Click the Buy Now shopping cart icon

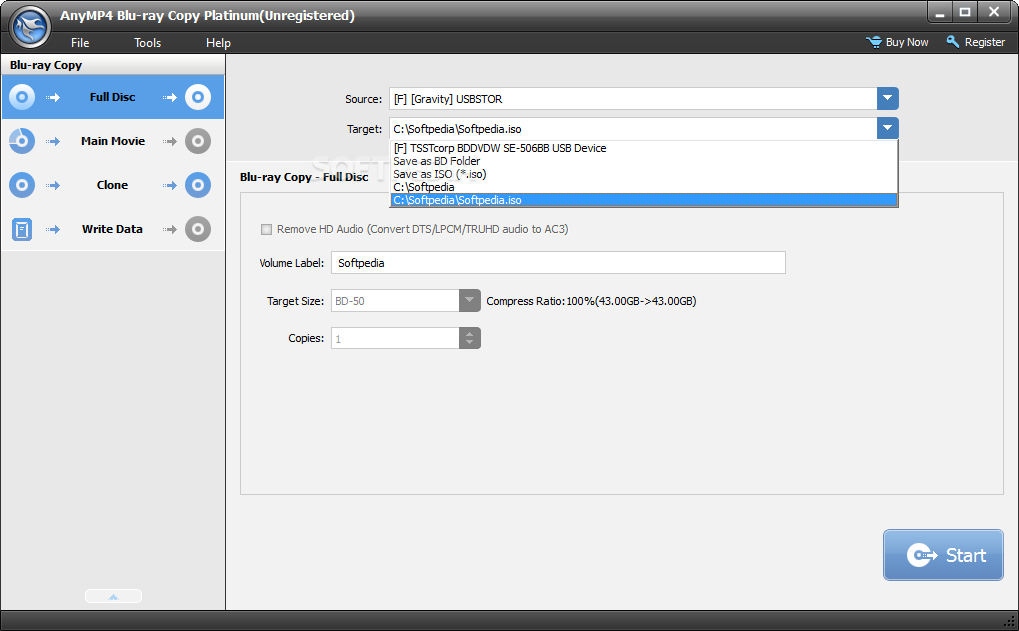point(873,42)
